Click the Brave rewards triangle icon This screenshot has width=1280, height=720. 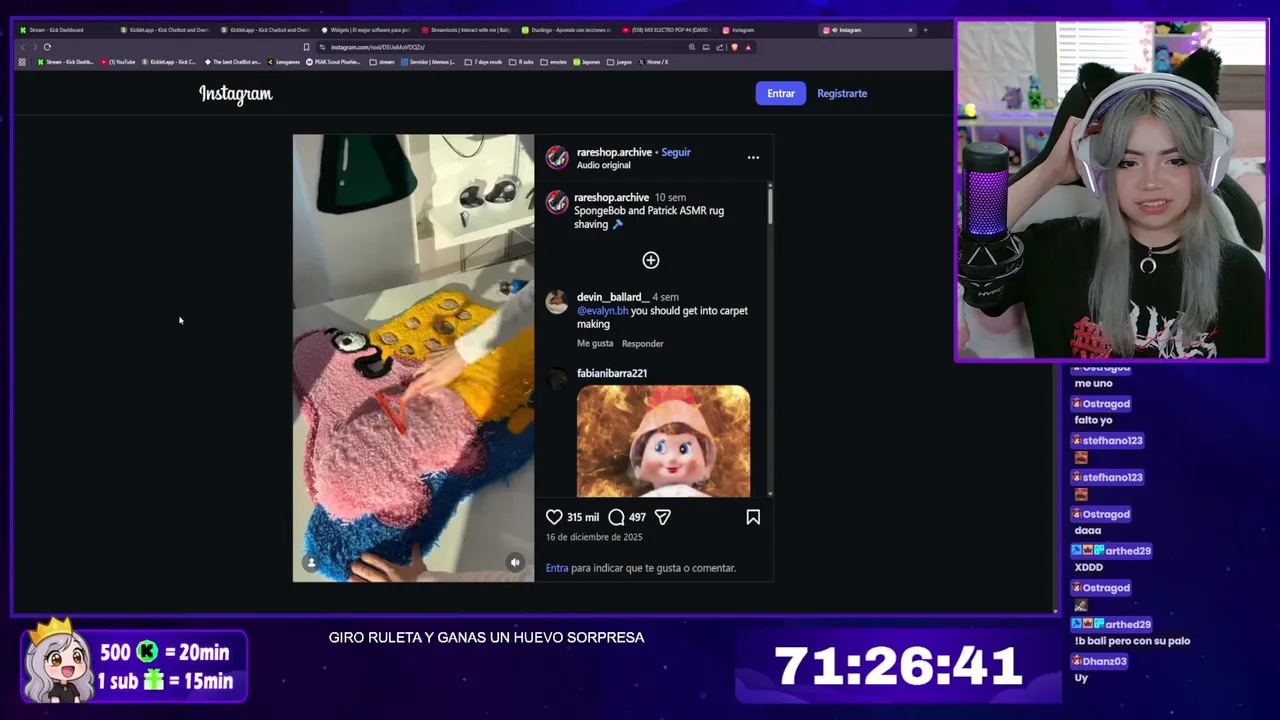748,47
